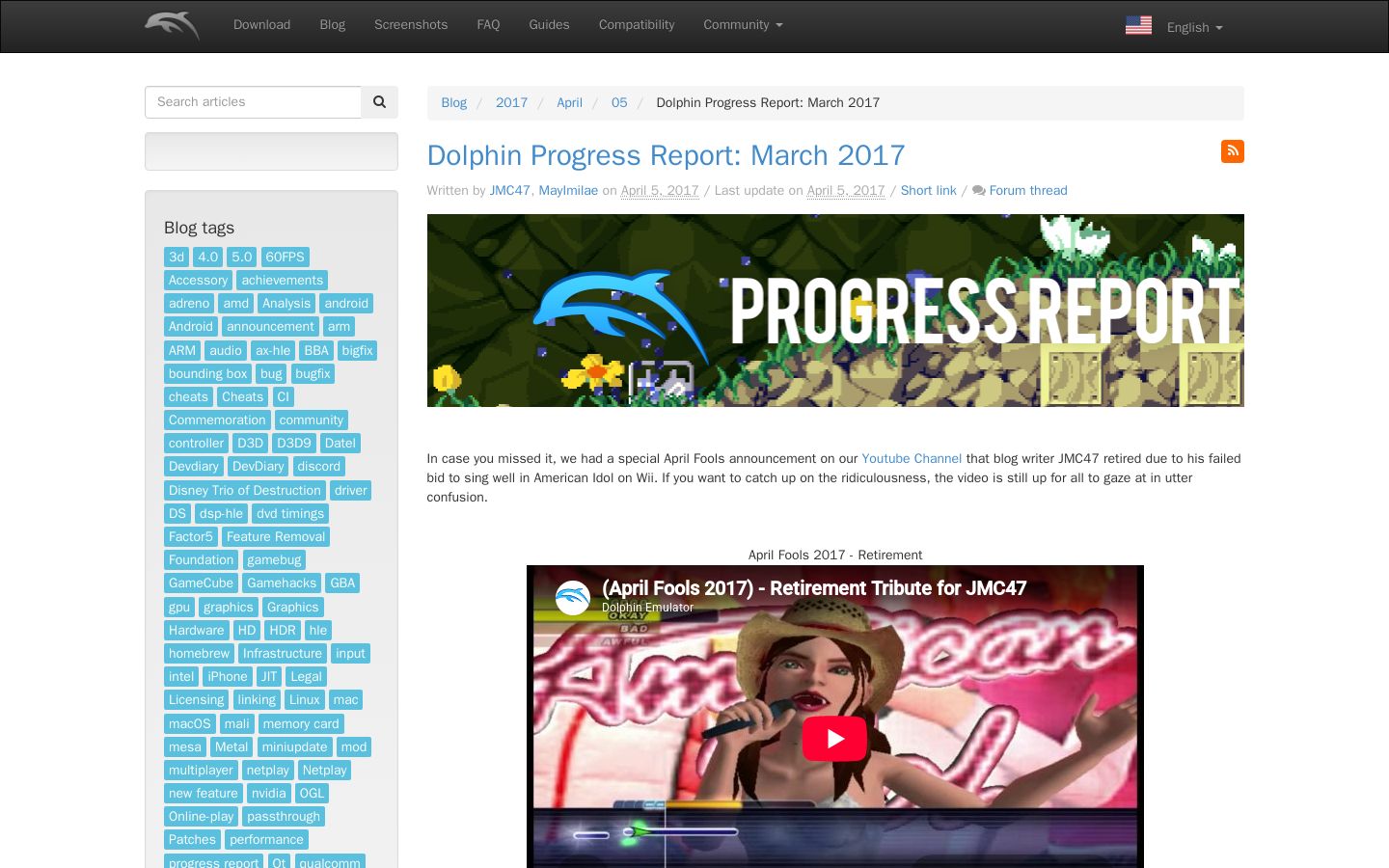Focus the Search articles field
Screen dimensions: 1389x868
coord(253,102)
